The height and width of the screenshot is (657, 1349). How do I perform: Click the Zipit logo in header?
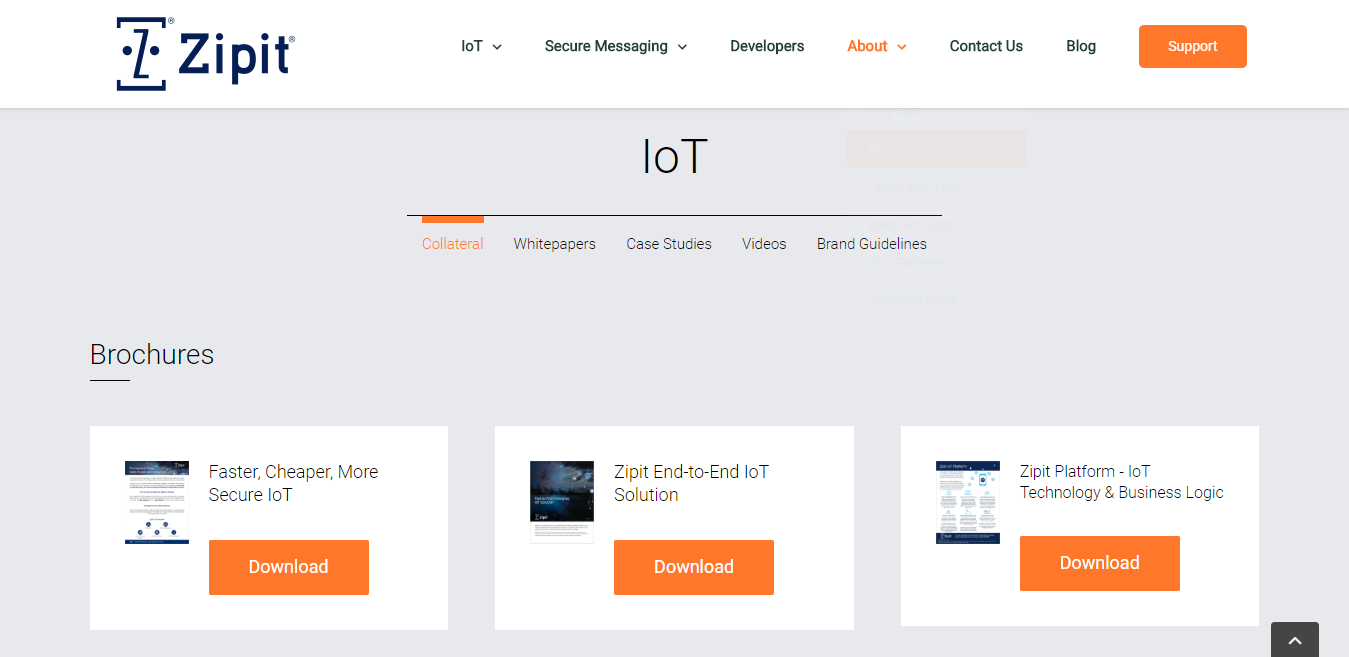(x=205, y=54)
